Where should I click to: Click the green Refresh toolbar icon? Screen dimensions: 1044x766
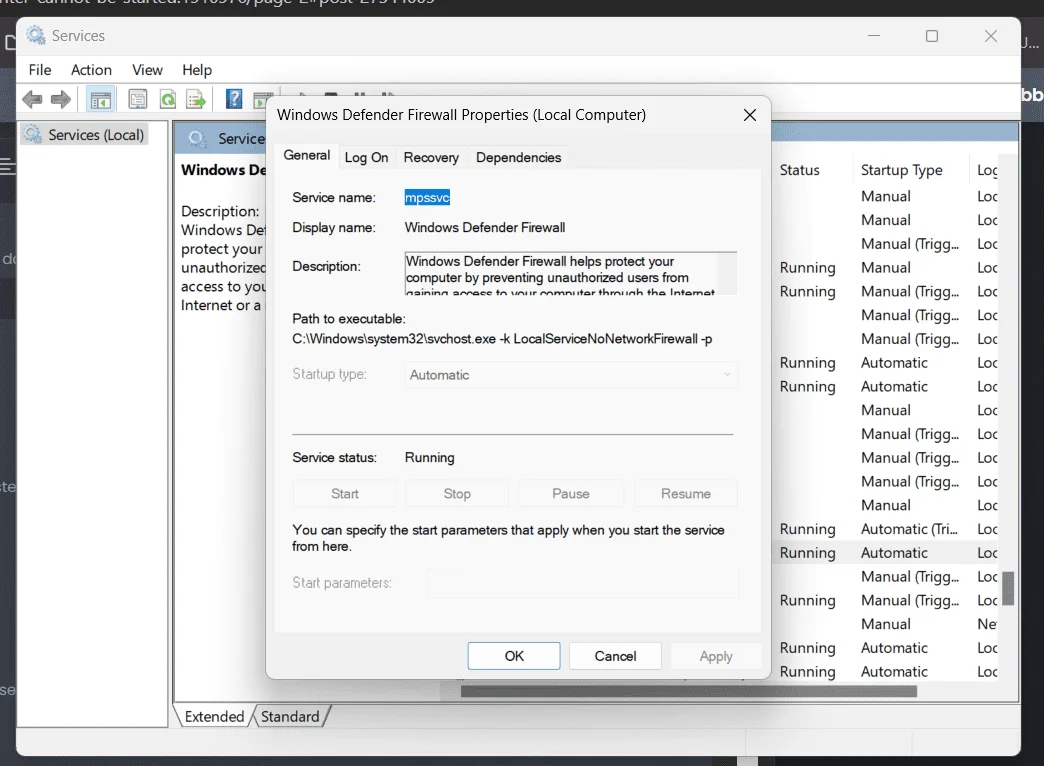click(x=168, y=100)
